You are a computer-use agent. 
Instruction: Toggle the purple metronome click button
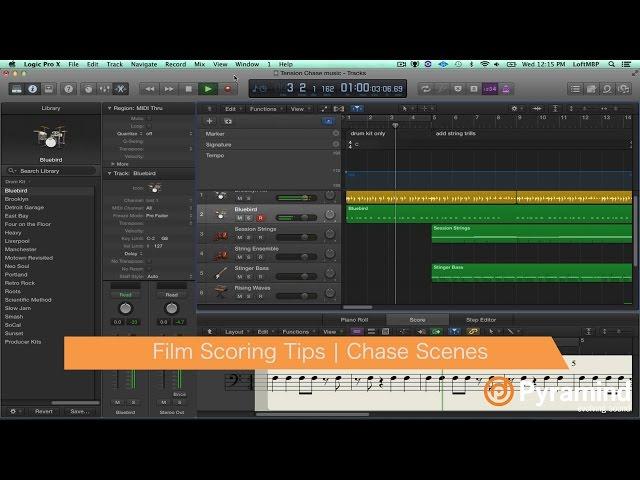pos(506,89)
